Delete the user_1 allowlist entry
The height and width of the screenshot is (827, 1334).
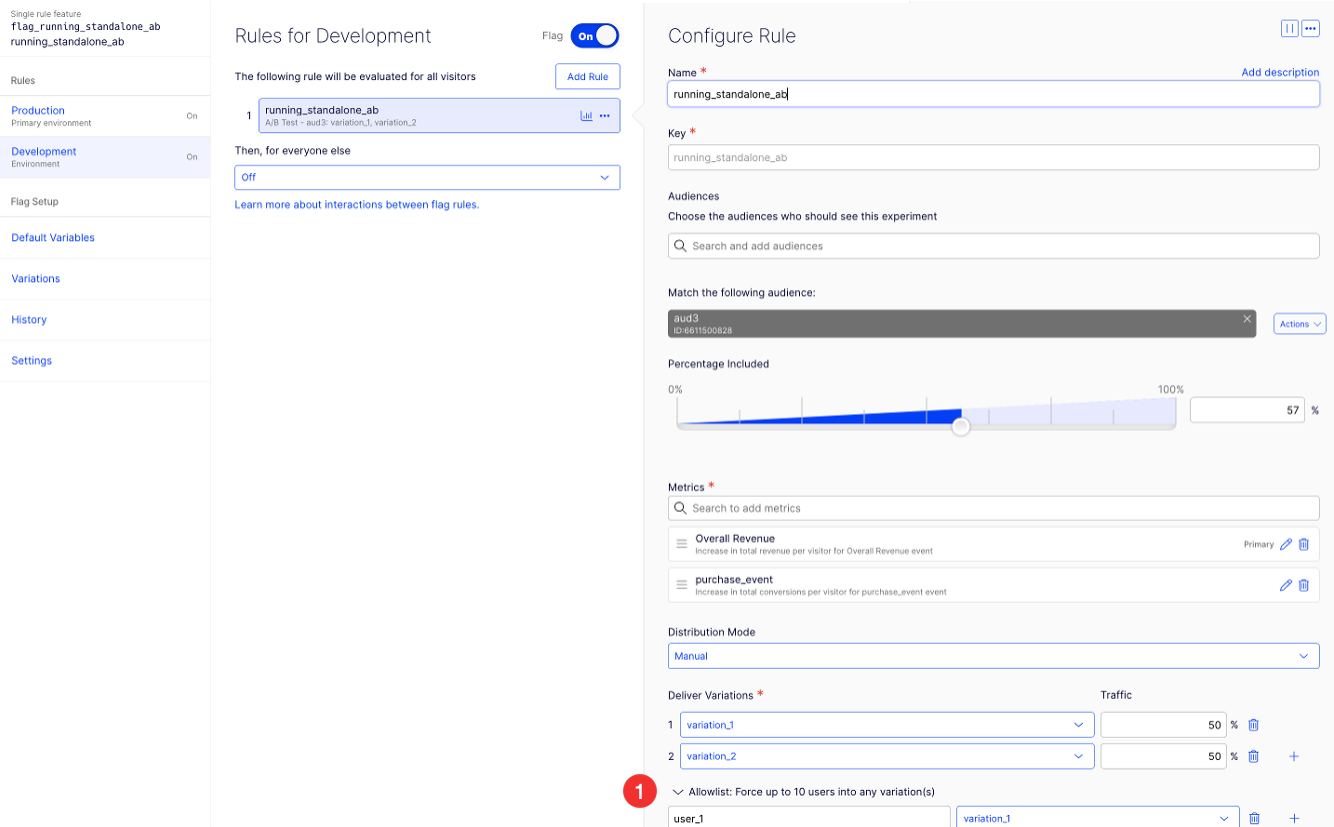1254,818
